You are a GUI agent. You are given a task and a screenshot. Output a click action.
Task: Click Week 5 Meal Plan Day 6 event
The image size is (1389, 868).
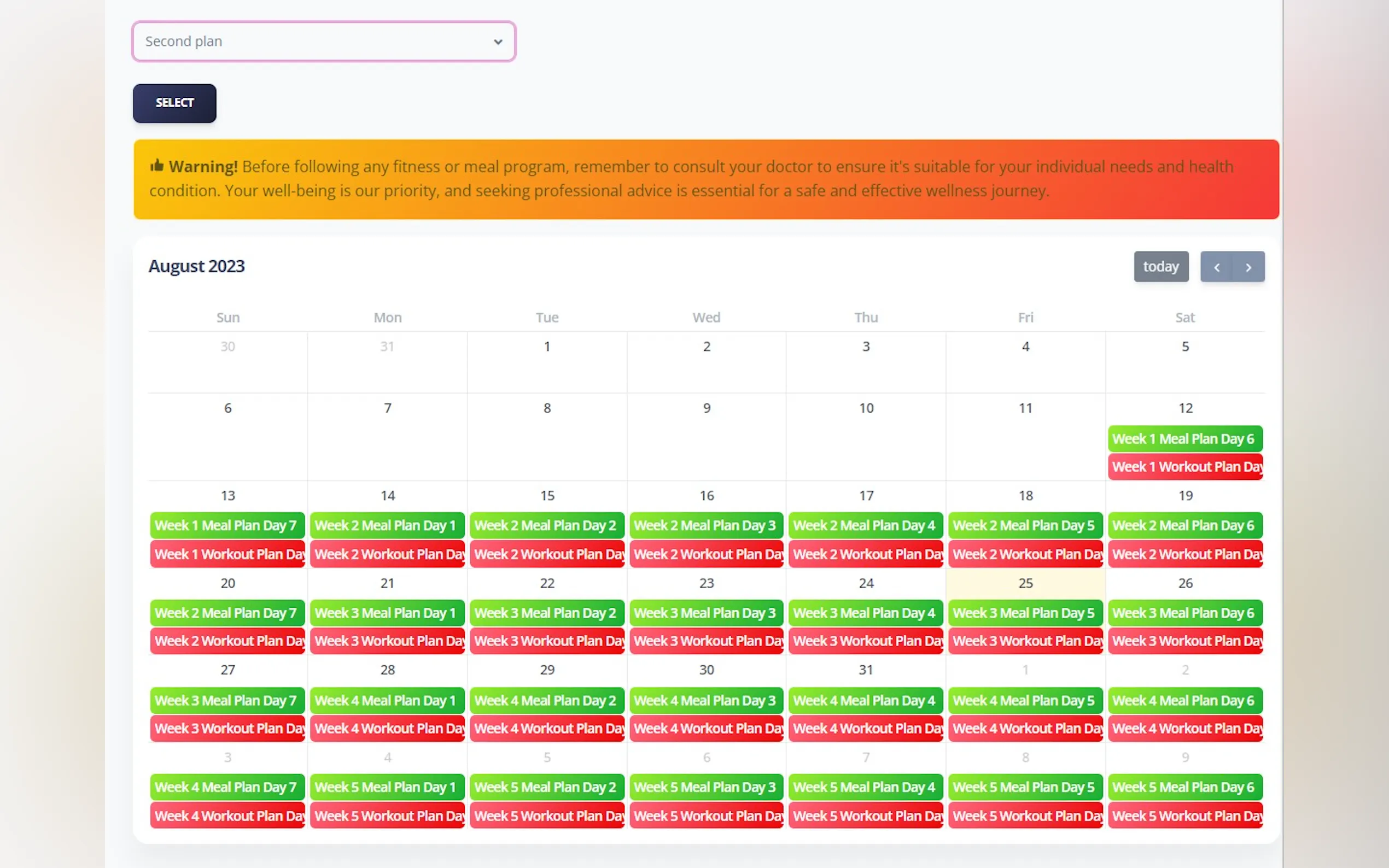click(x=1184, y=787)
